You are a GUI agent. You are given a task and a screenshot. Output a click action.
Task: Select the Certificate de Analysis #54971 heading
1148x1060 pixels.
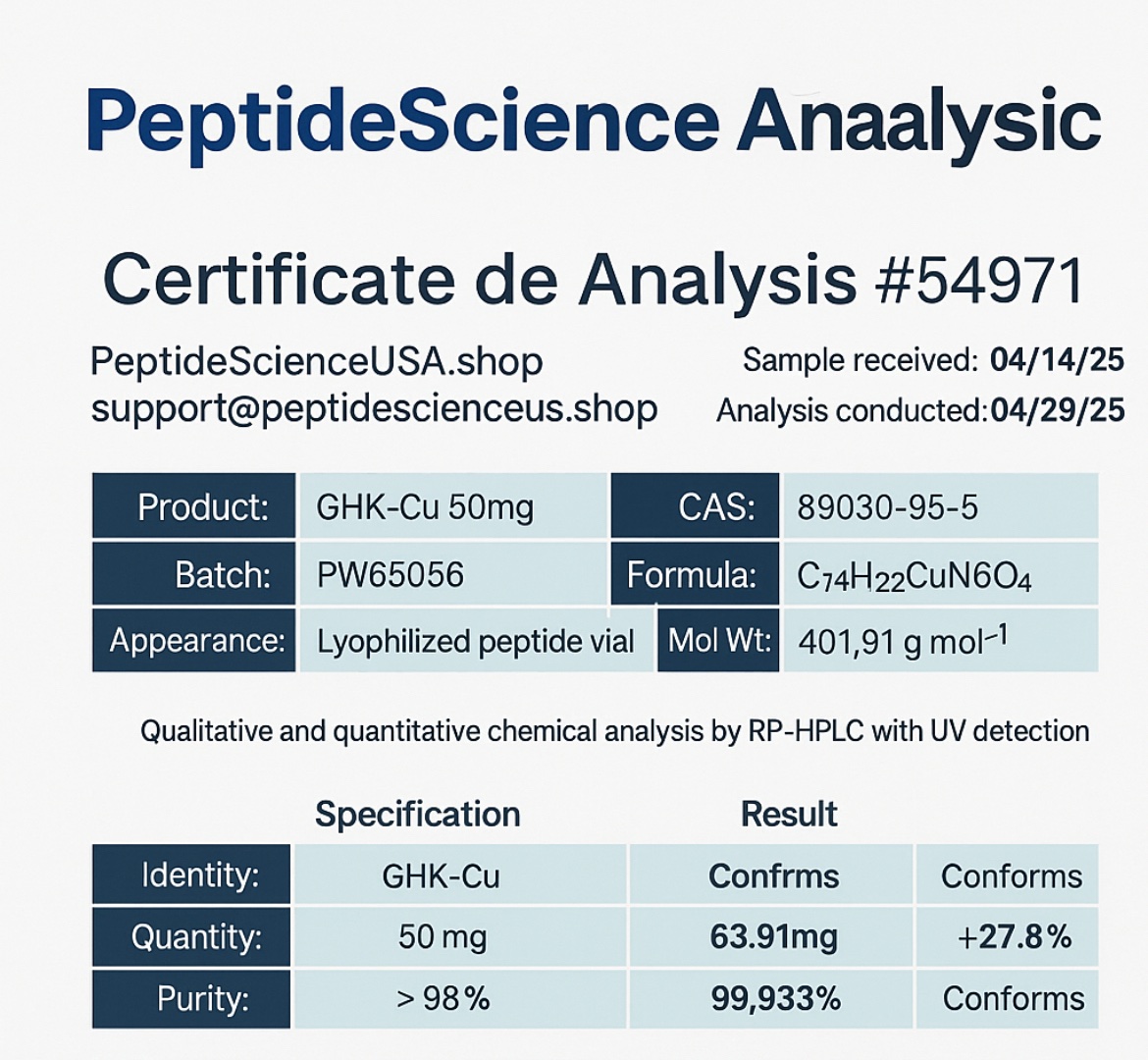pos(593,280)
